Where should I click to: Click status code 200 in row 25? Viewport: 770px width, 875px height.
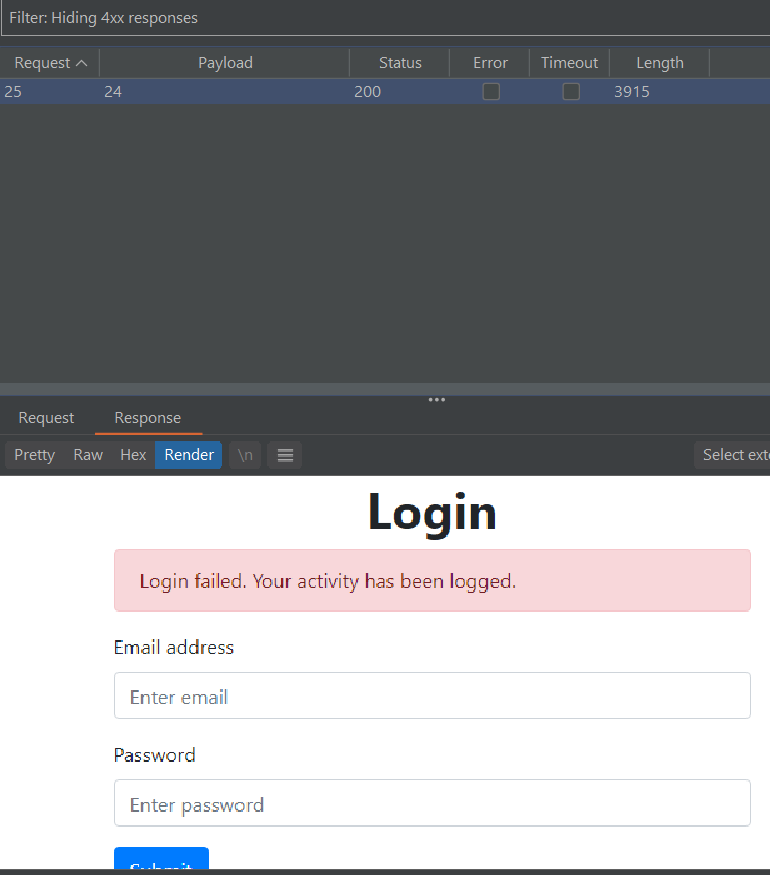(x=367, y=92)
